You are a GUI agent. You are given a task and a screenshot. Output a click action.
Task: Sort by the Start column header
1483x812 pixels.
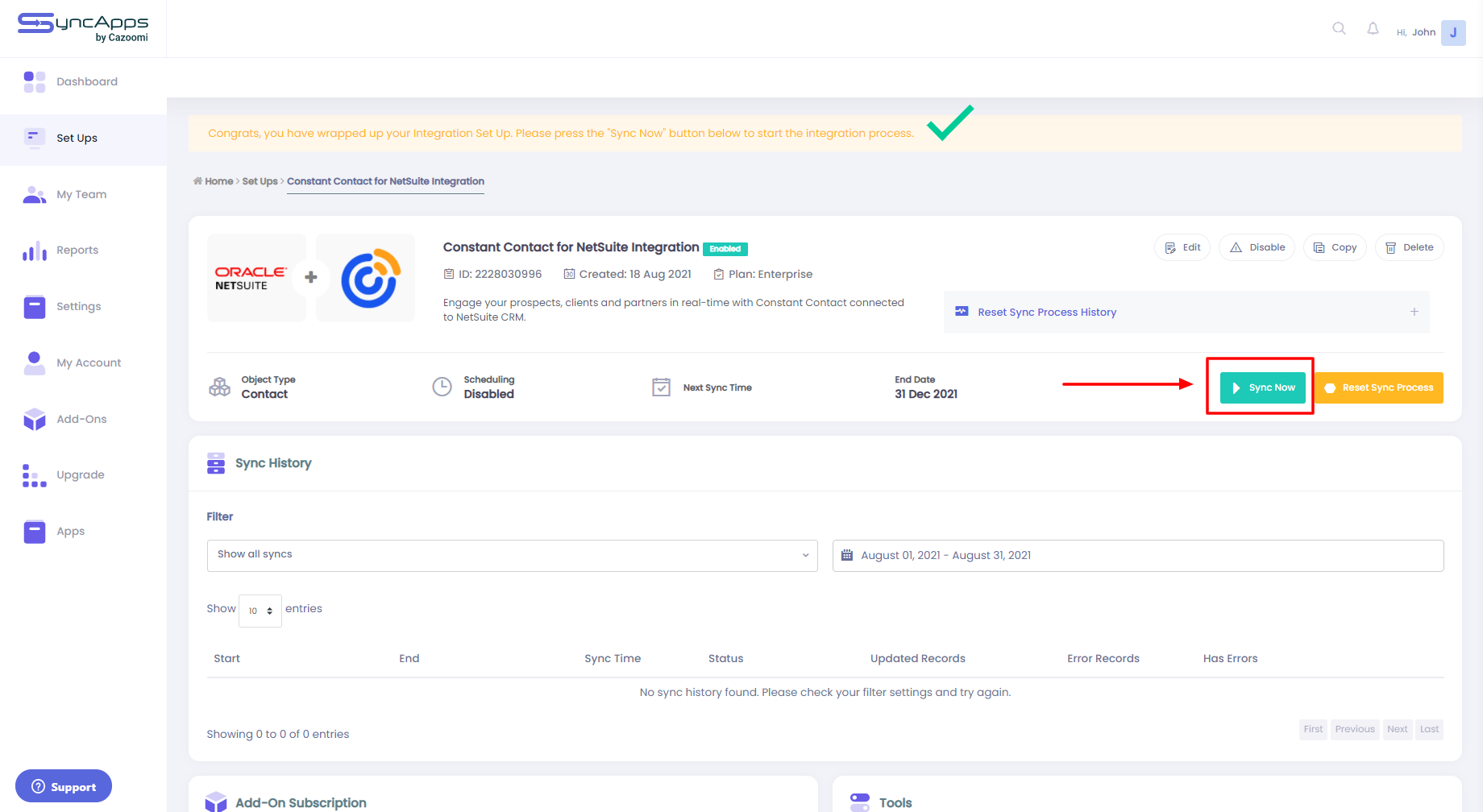[226, 658]
